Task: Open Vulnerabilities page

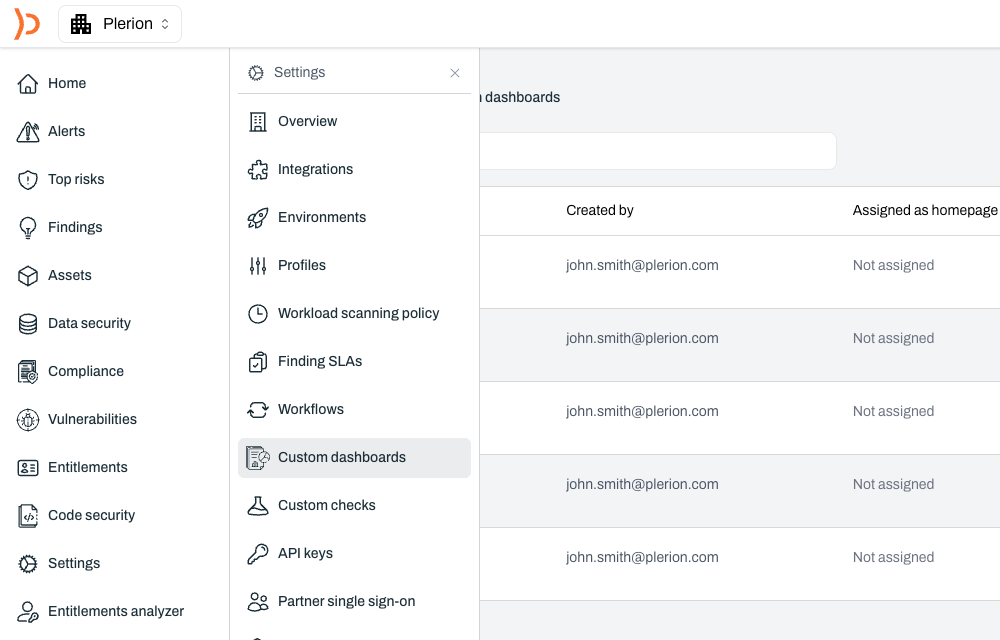Action: coord(92,419)
